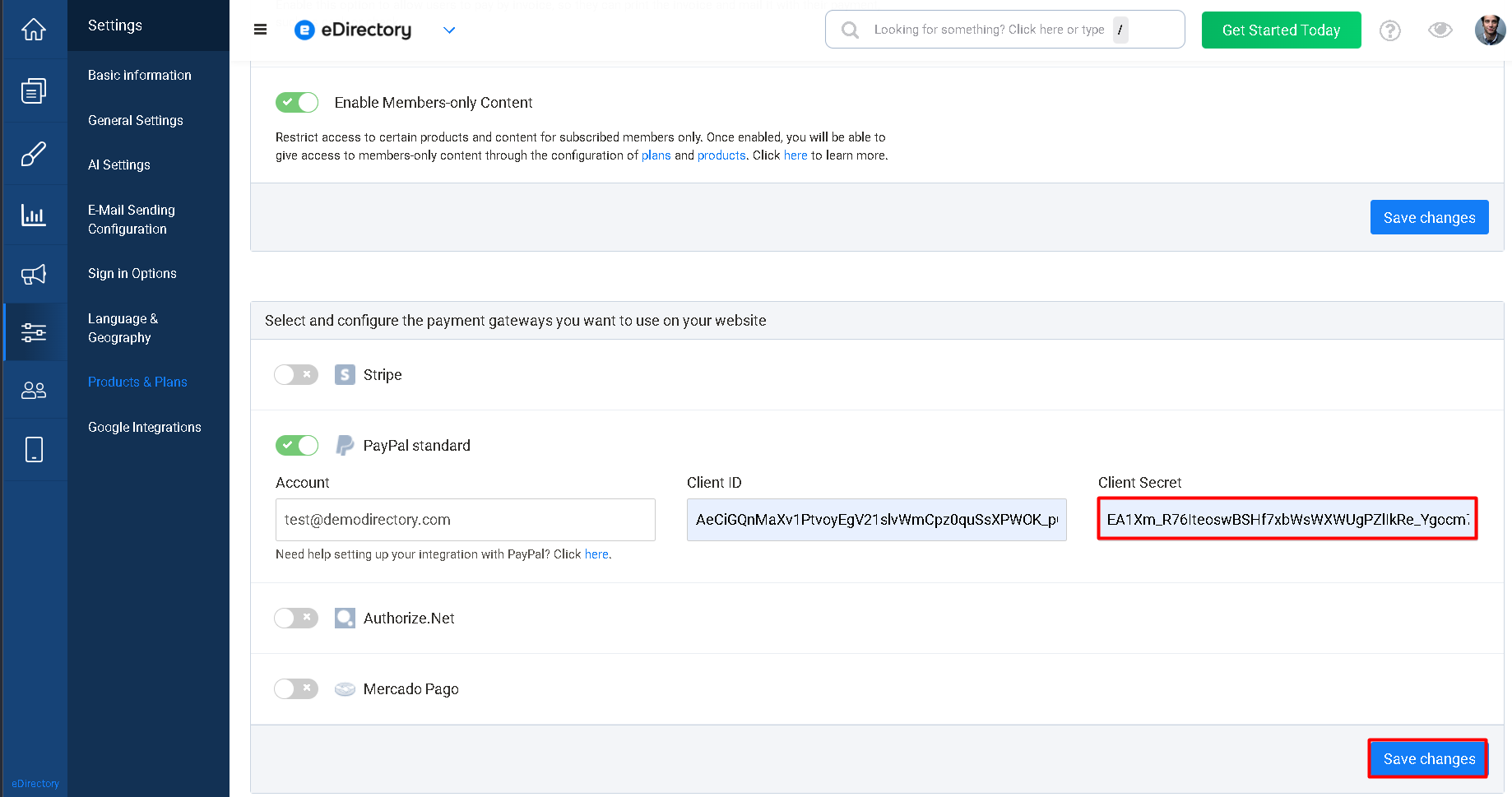This screenshot has height=797, width=1512.
Task: Click the 'PayPal standard' label
Action: point(417,446)
